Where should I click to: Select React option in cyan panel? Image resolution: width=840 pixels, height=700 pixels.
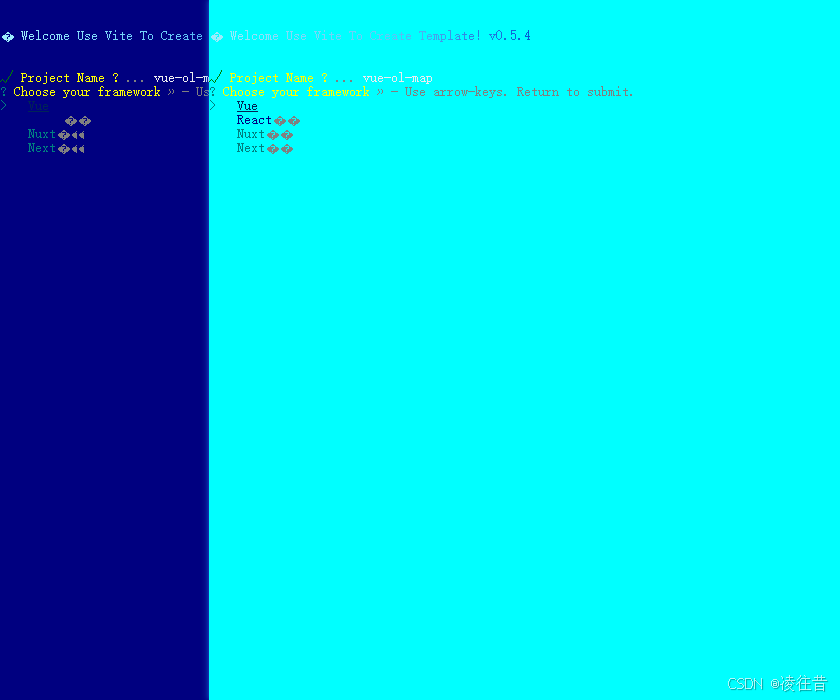pos(254,120)
